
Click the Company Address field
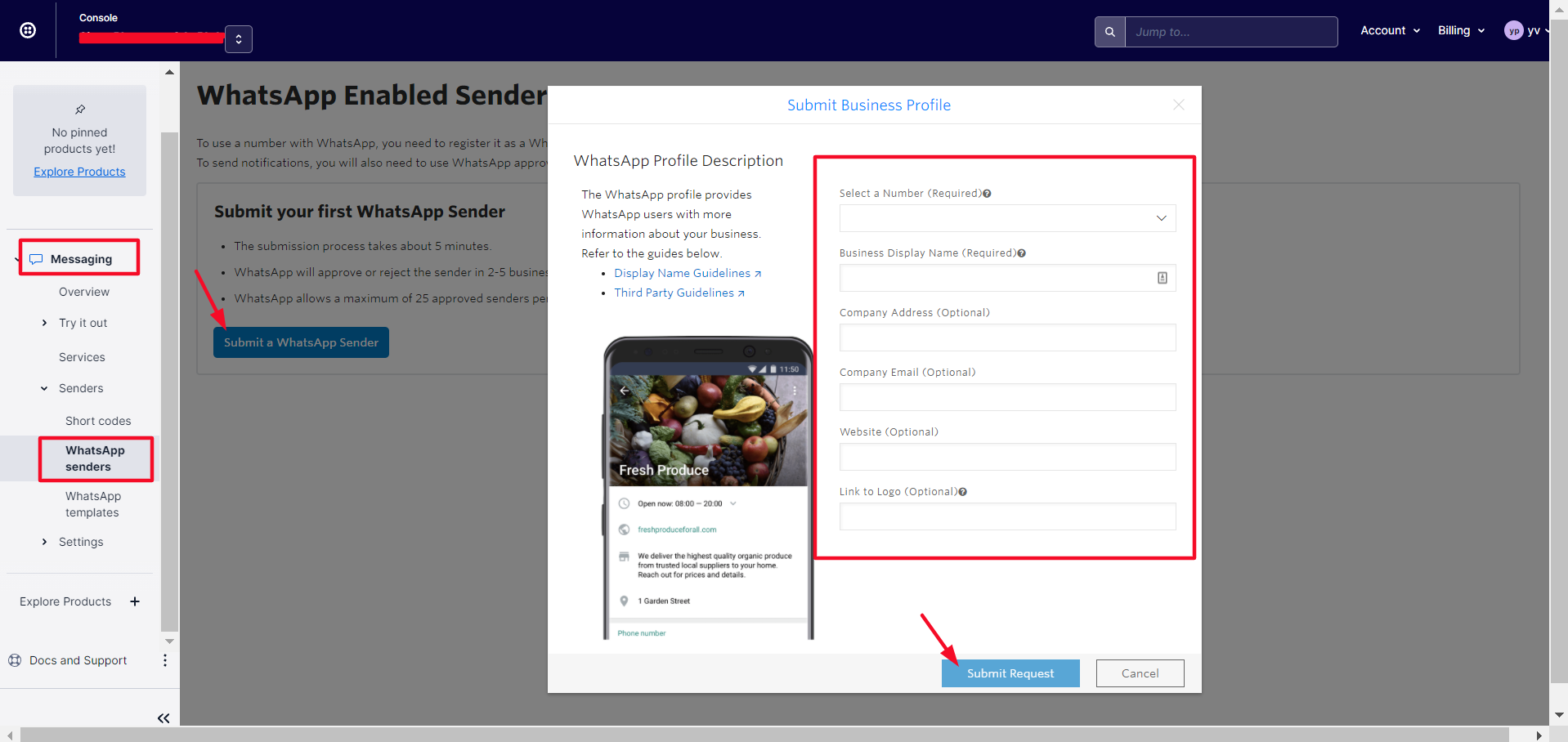click(x=1007, y=337)
